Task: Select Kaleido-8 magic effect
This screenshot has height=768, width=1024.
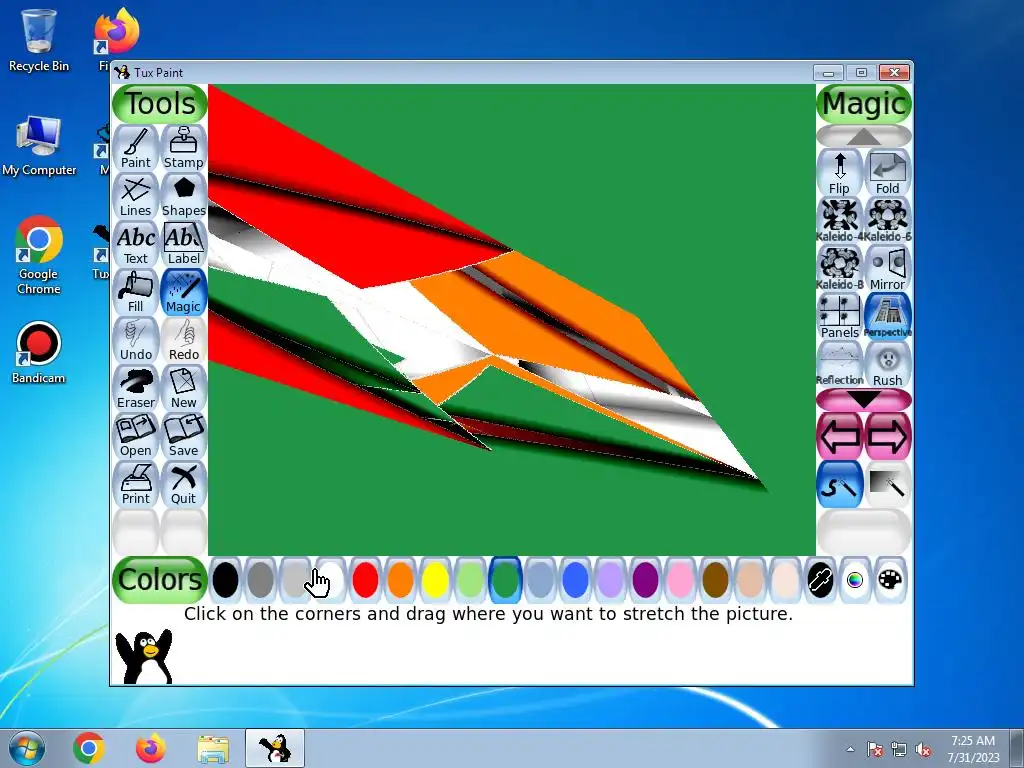Action: click(x=840, y=269)
